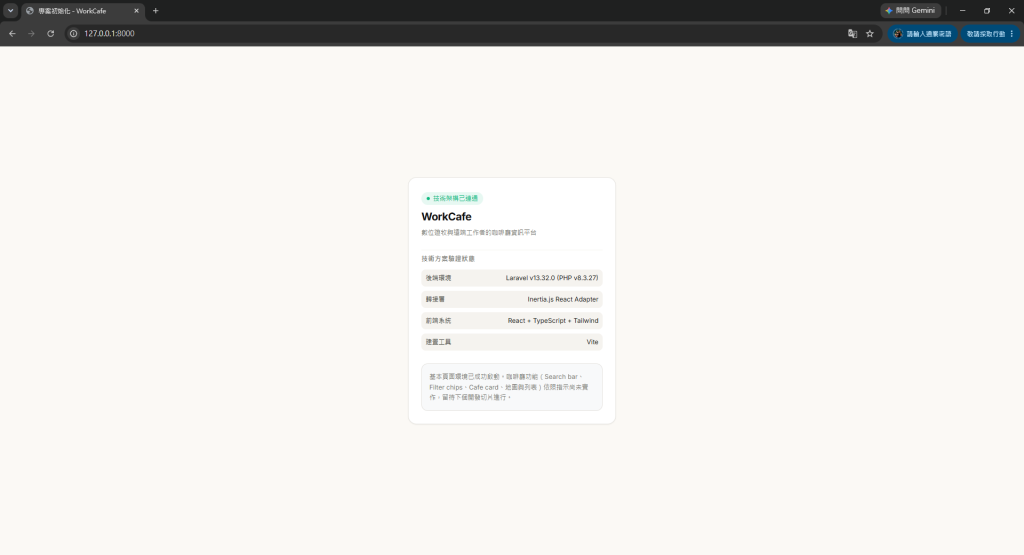Minimize the browser window
Viewport: 1024px width, 555px height.
pyautogui.click(x=963, y=10)
